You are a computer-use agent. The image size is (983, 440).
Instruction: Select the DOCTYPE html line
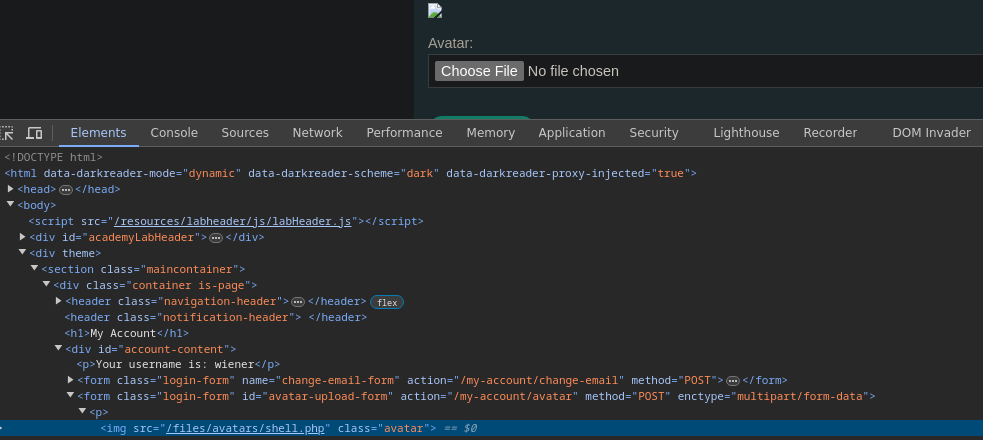click(53, 157)
